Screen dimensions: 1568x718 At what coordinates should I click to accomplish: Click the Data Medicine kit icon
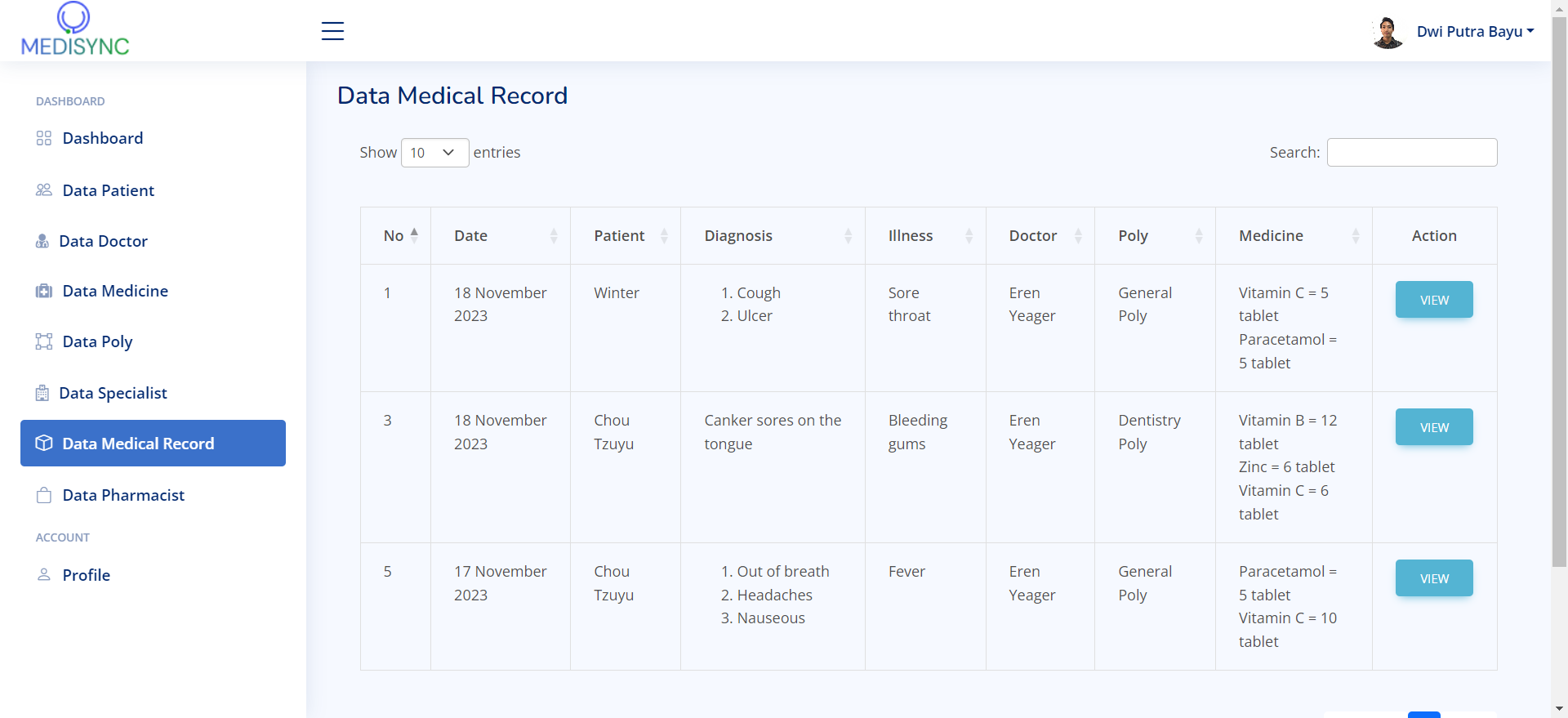tap(44, 291)
